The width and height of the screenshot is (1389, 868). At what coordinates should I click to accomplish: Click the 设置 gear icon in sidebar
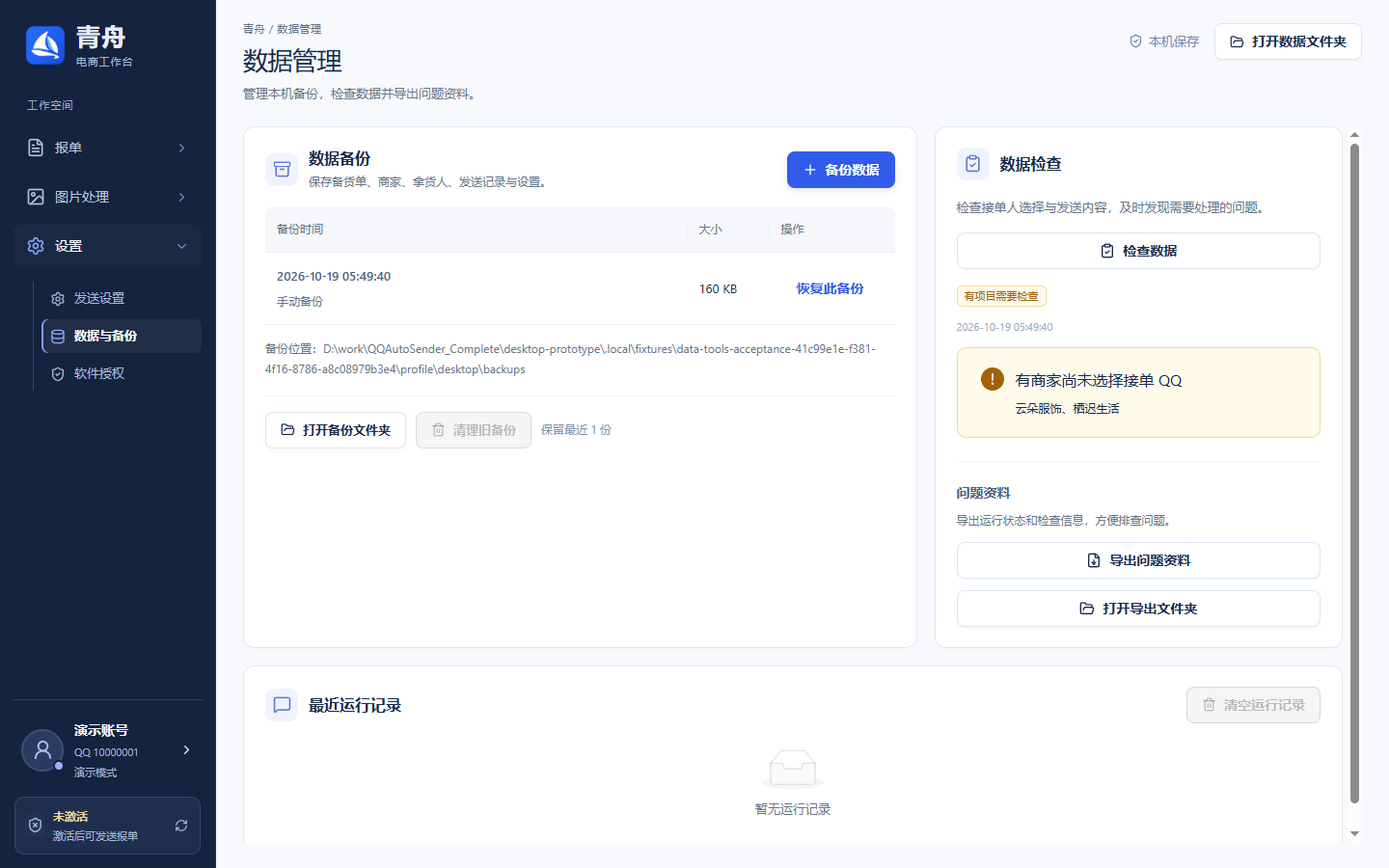(x=36, y=246)
